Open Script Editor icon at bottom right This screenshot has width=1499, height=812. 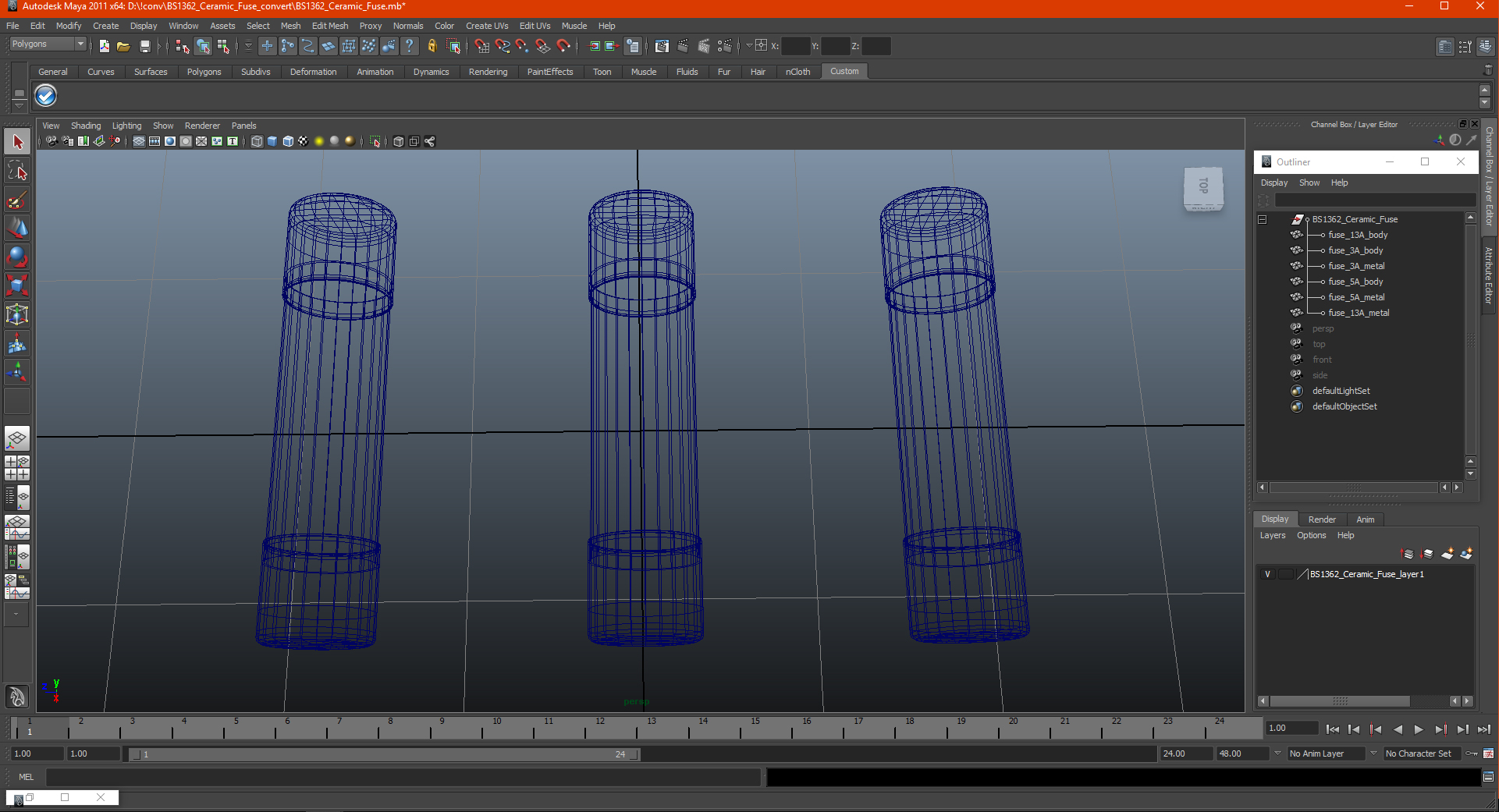(x=1488, y=777)
